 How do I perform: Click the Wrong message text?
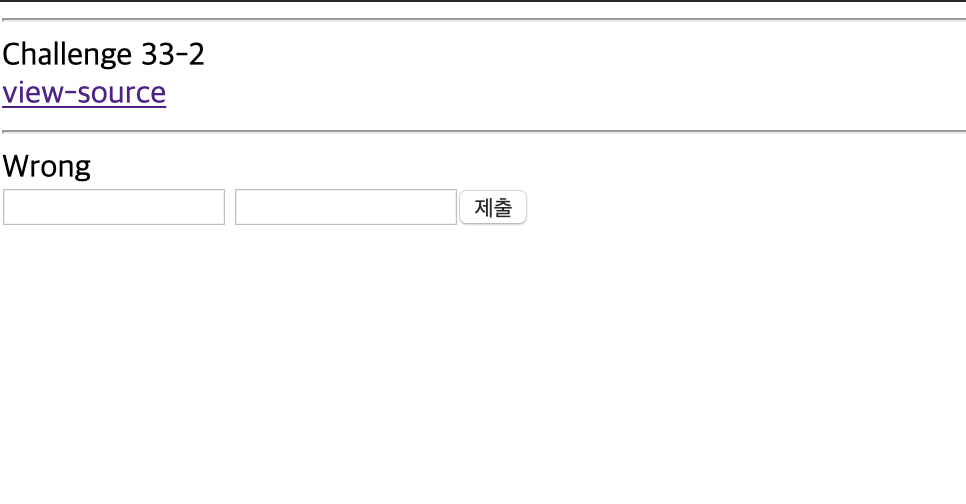click(x=47, y=166)
